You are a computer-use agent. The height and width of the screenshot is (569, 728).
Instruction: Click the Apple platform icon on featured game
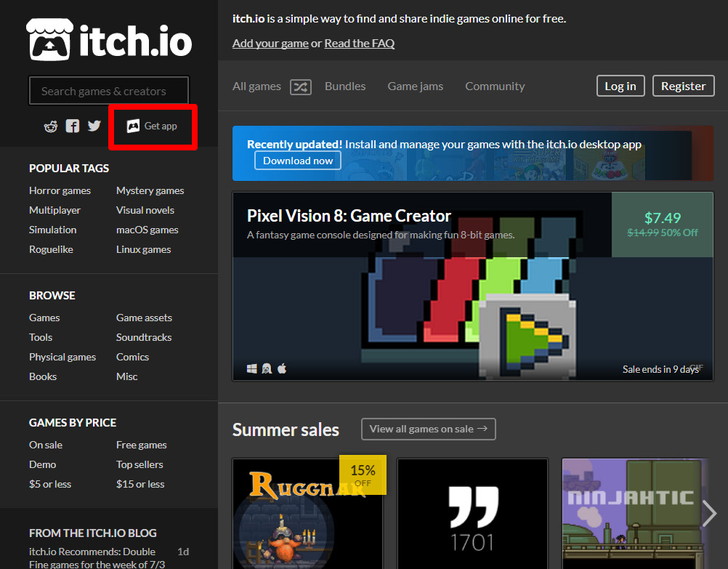(282, 369)
